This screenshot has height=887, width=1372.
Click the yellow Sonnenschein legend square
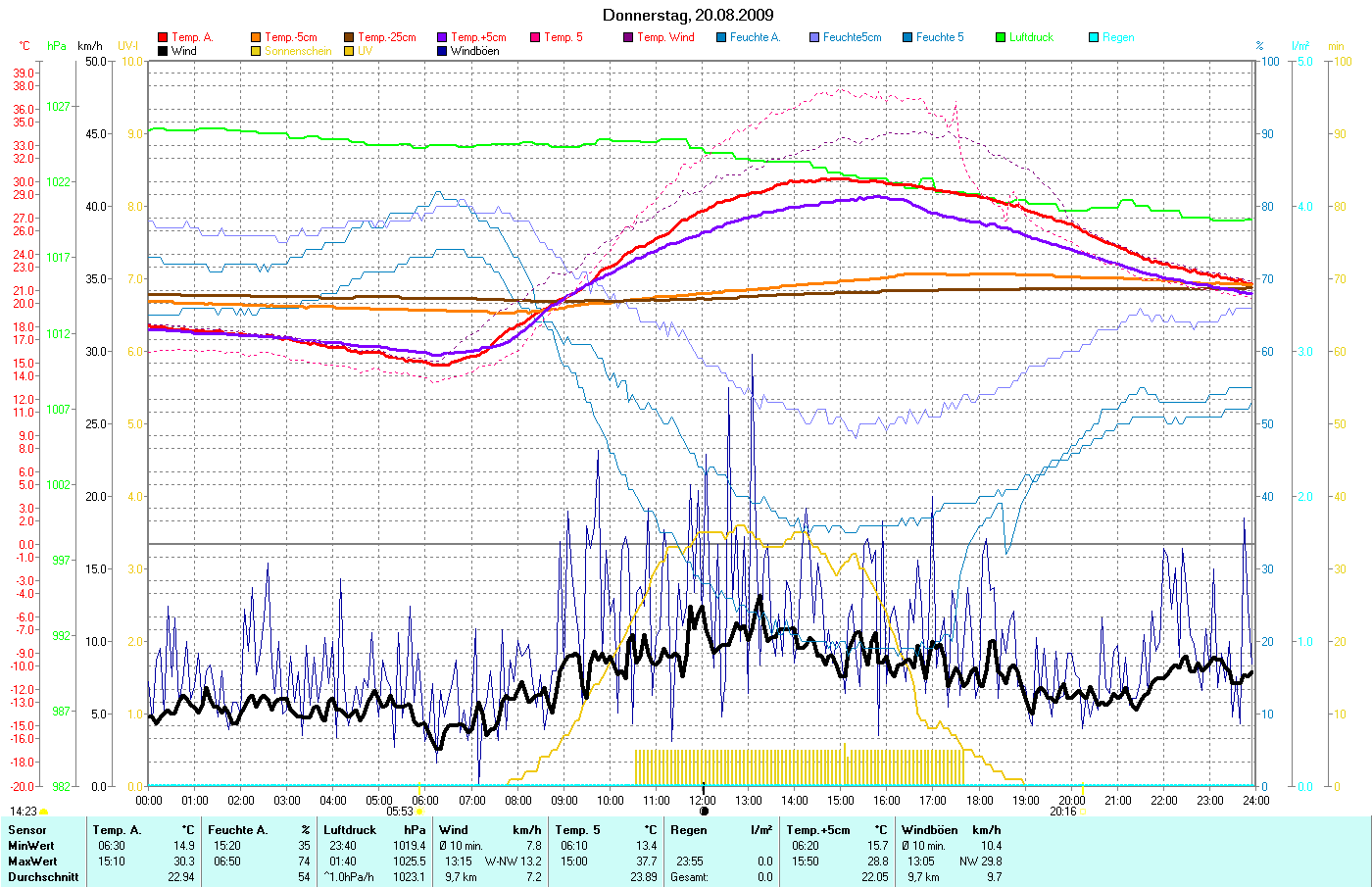click(x=256, y=51)
